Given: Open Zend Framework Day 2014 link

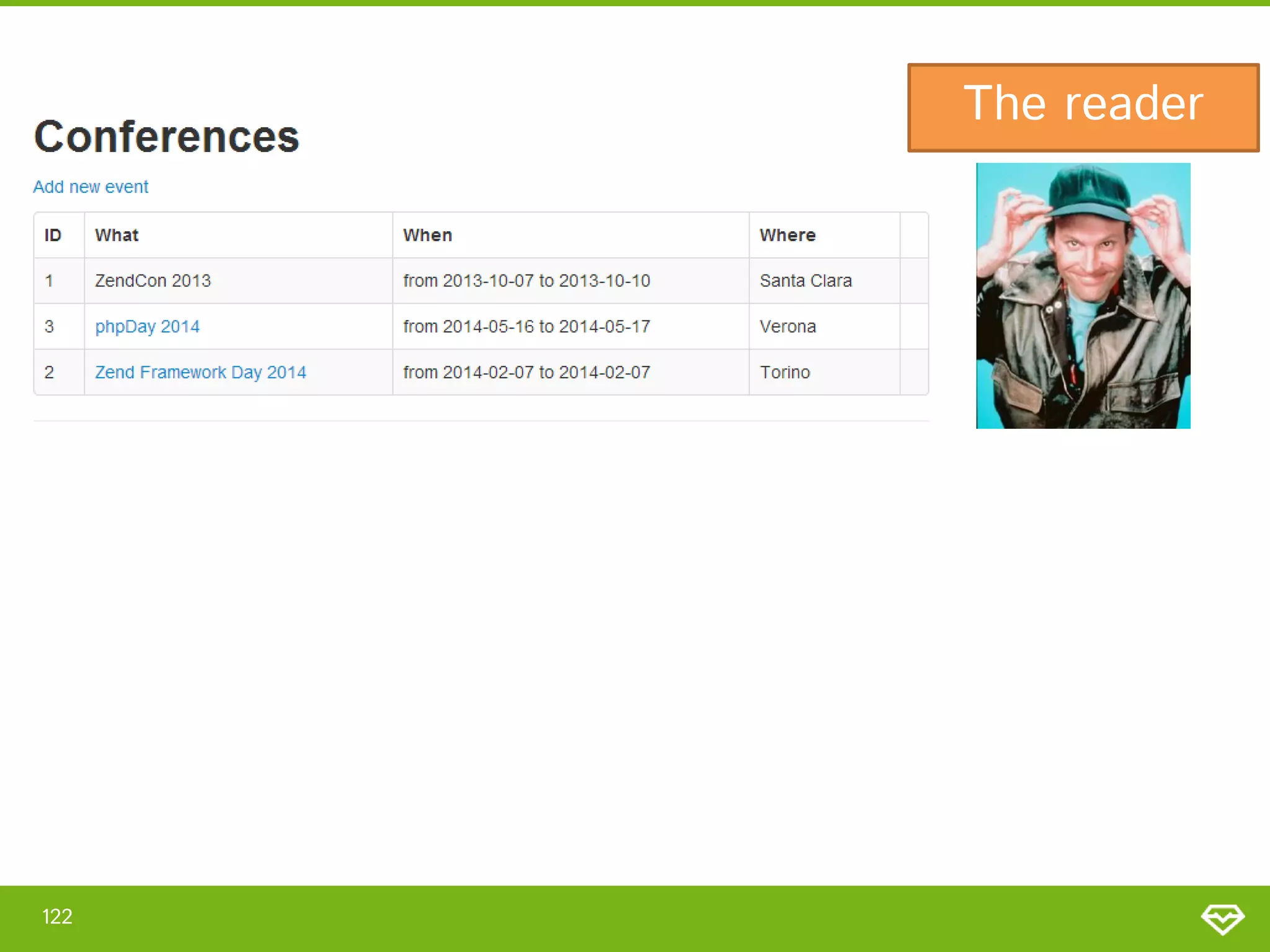Looking at the screenshot, I should coord(200,372).
